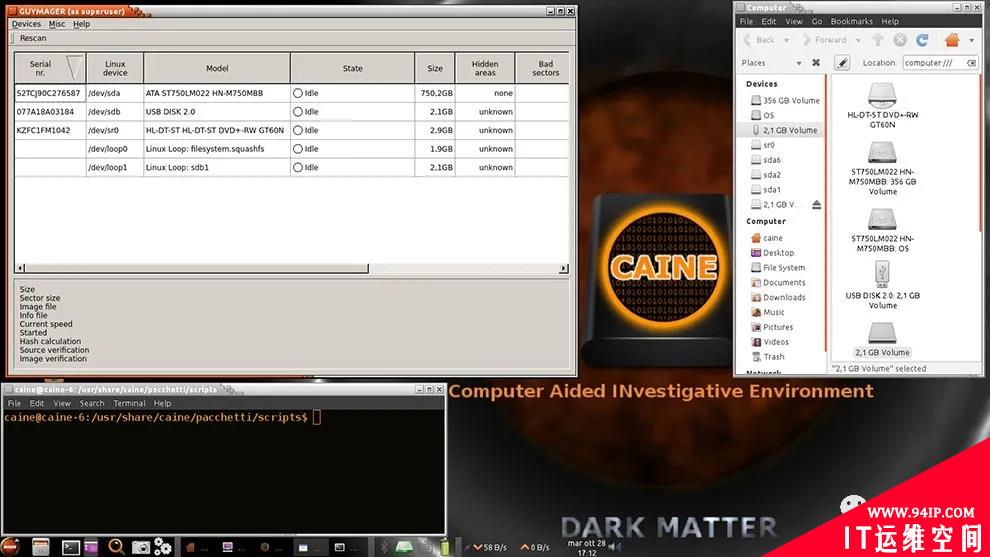Eject the mounted 2,1 GB volume
The image size is (990, 557).
coord(816,205)
